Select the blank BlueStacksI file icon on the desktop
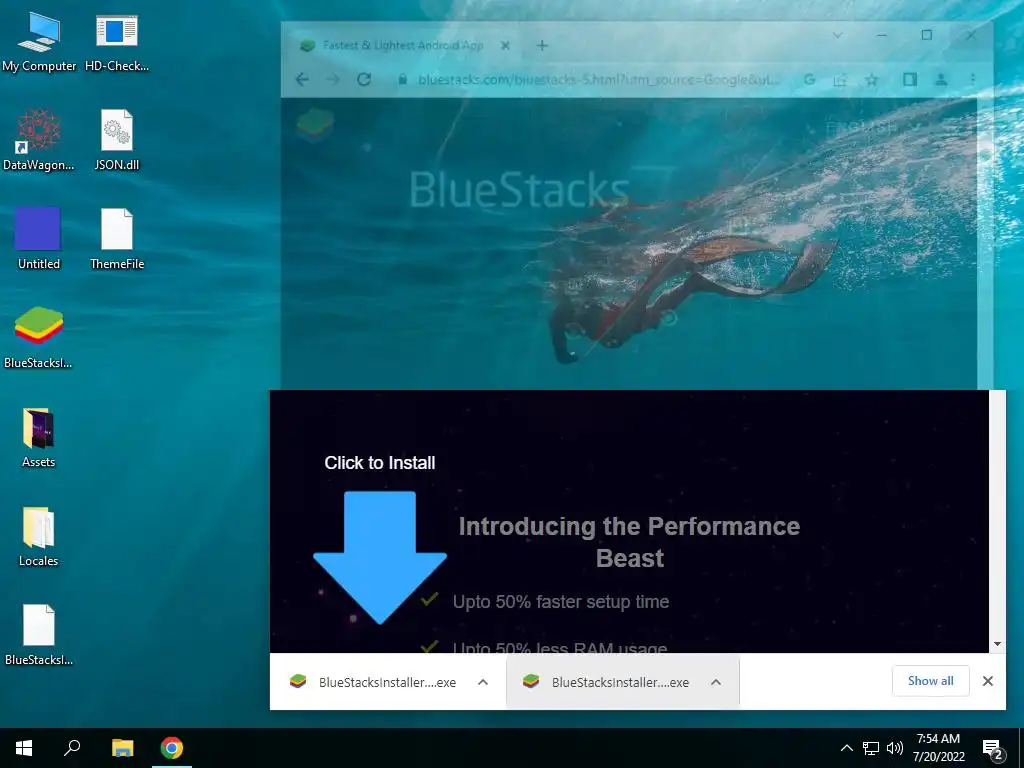The width and height of the screenshot is (1024, 768). 39,635
